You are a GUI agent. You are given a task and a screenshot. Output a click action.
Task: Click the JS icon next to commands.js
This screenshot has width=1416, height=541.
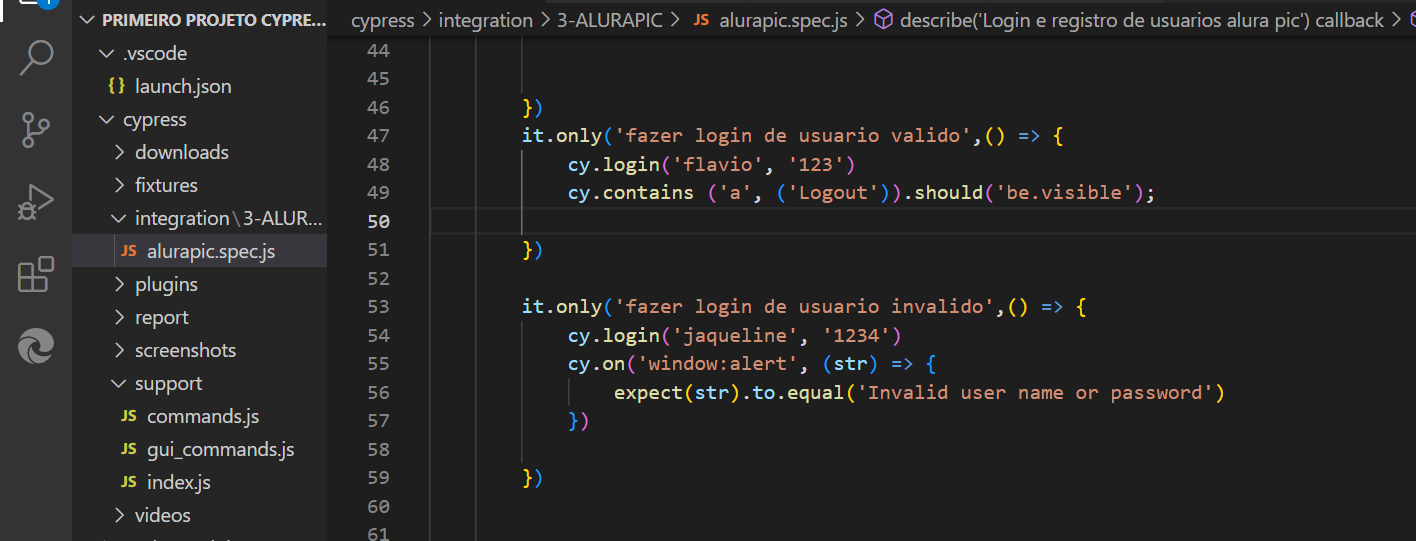129,416
